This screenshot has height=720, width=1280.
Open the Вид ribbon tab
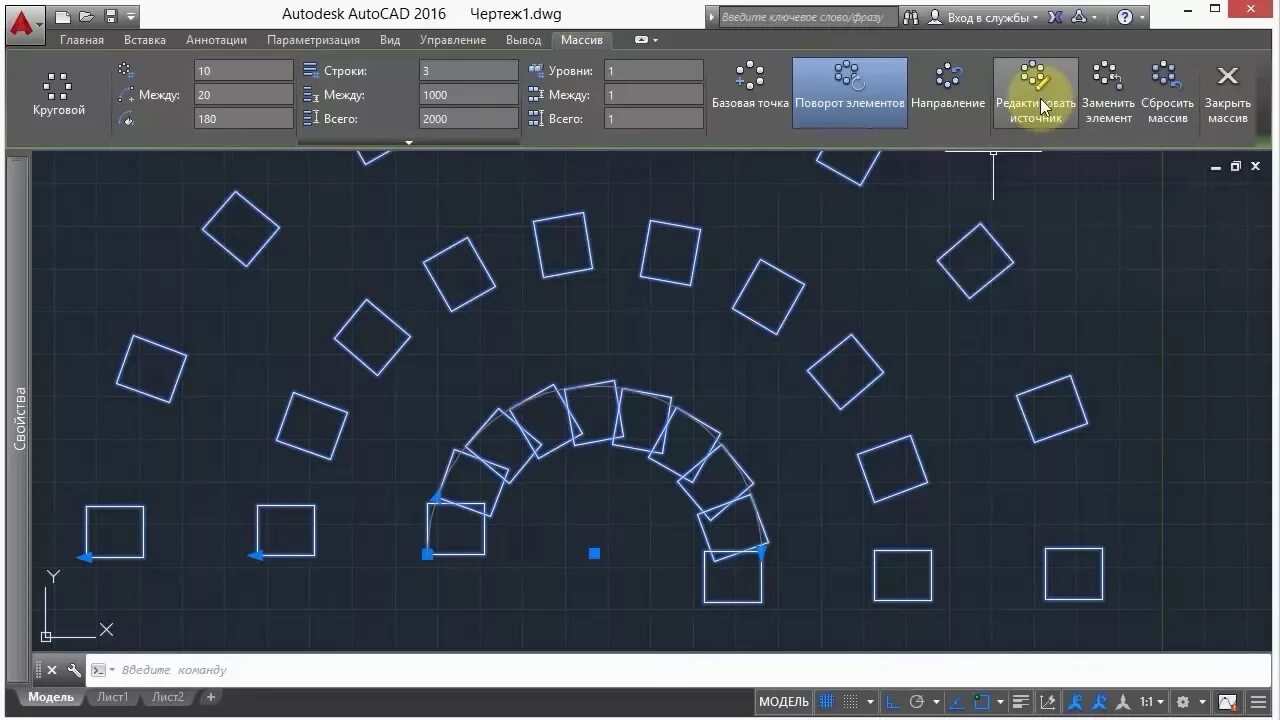[390, 40]
